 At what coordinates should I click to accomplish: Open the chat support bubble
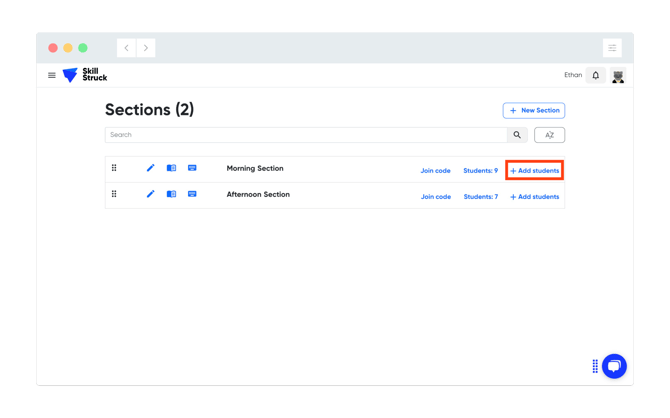614,366
